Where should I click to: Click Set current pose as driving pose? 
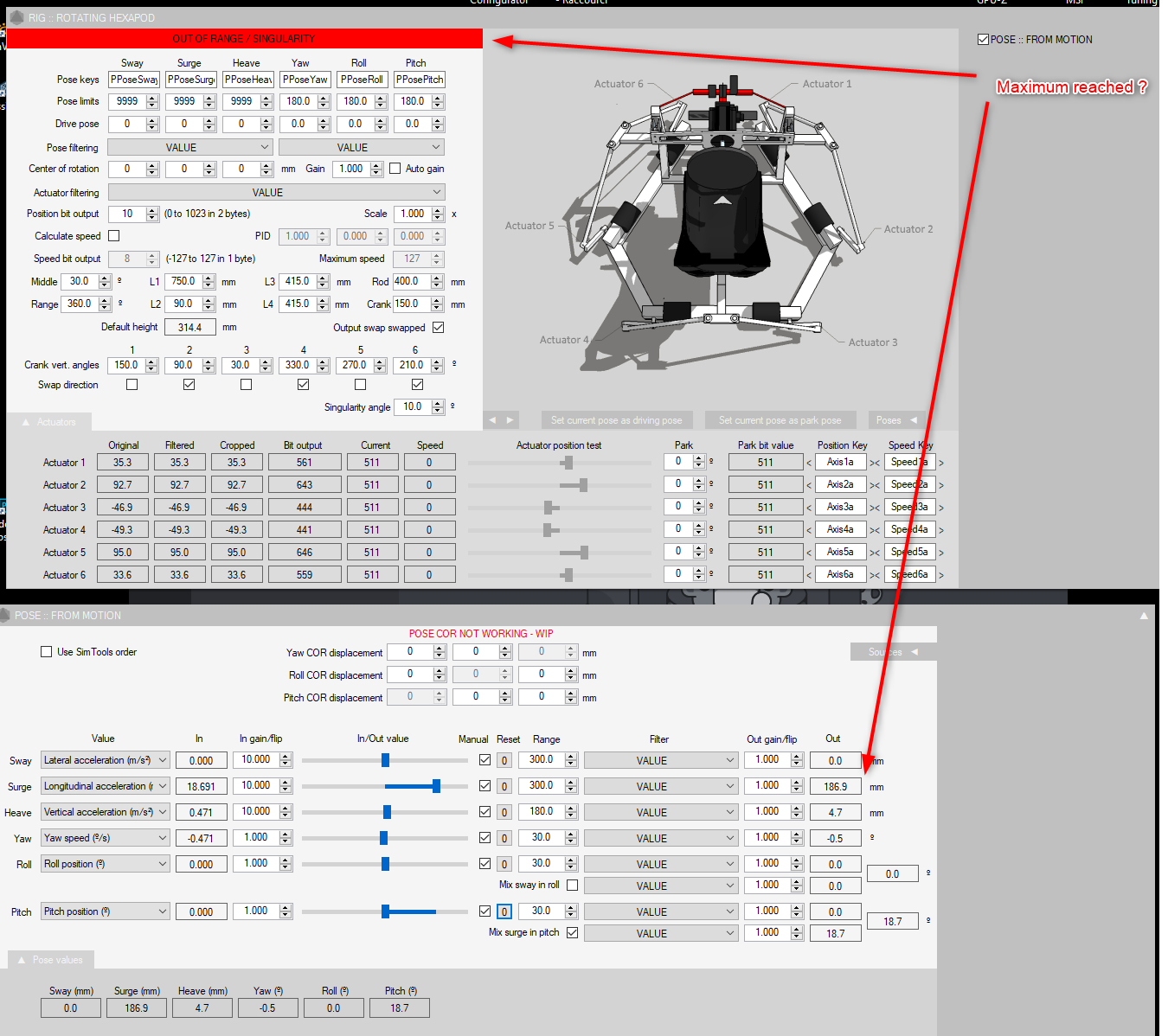point(616,420)
